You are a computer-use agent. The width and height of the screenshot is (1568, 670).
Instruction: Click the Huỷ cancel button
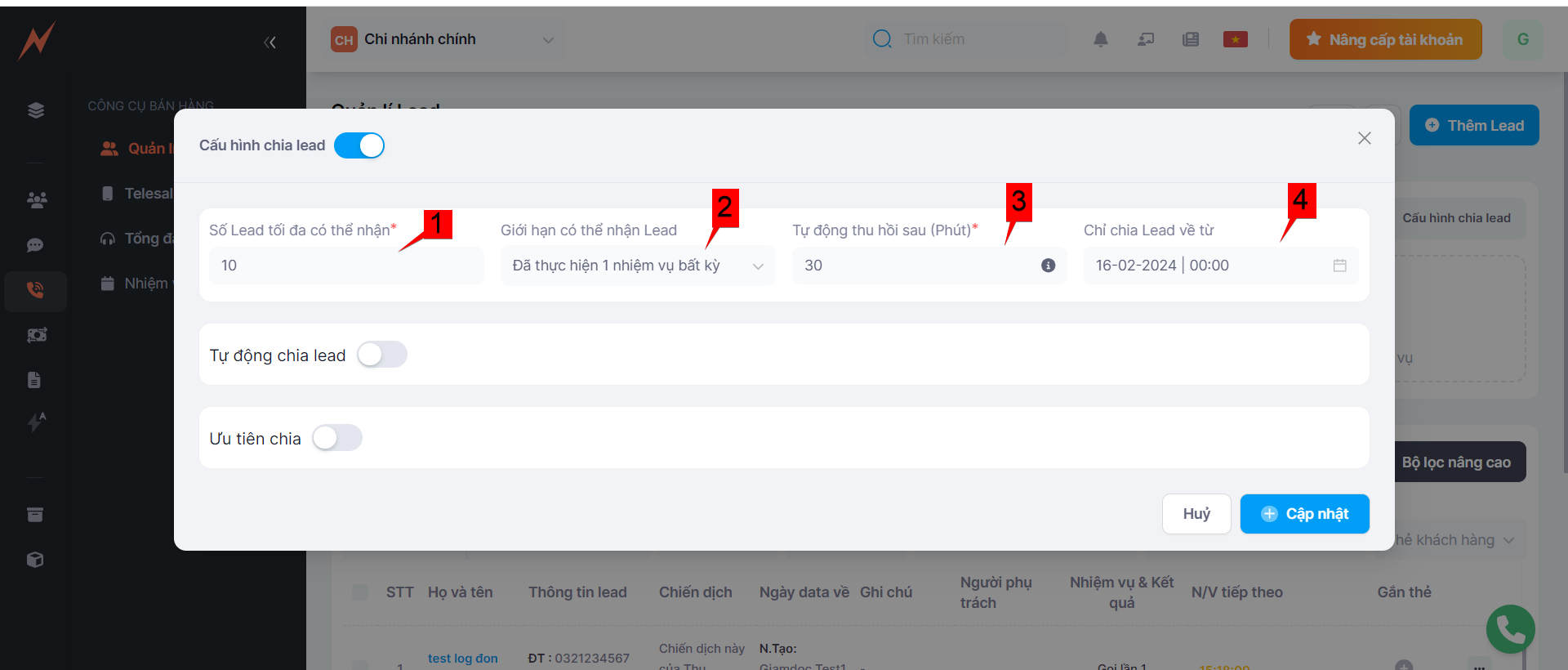pyautogui.click(x=1196, y=514)
